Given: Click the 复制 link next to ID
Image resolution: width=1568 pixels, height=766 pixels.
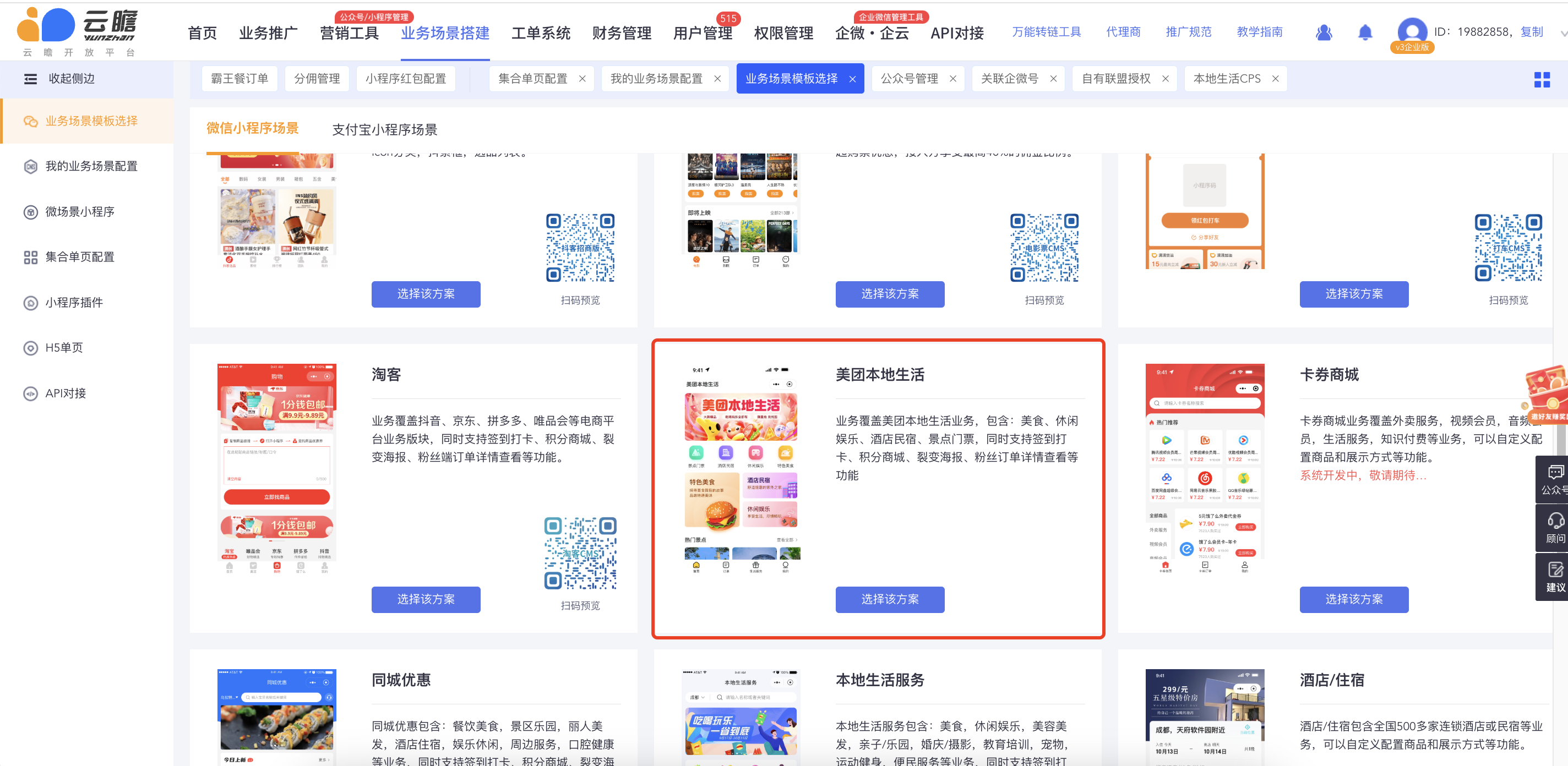Looking at the screenshot, I should 1531,31.
